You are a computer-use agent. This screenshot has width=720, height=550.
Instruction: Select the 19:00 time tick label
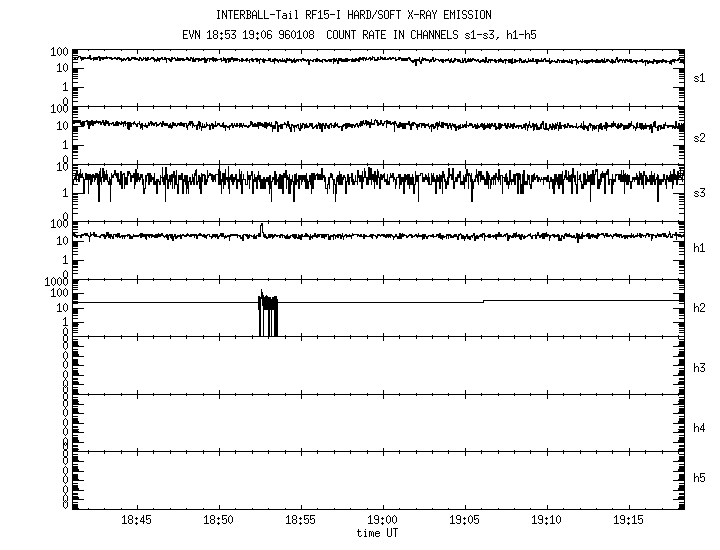(382, 521)
